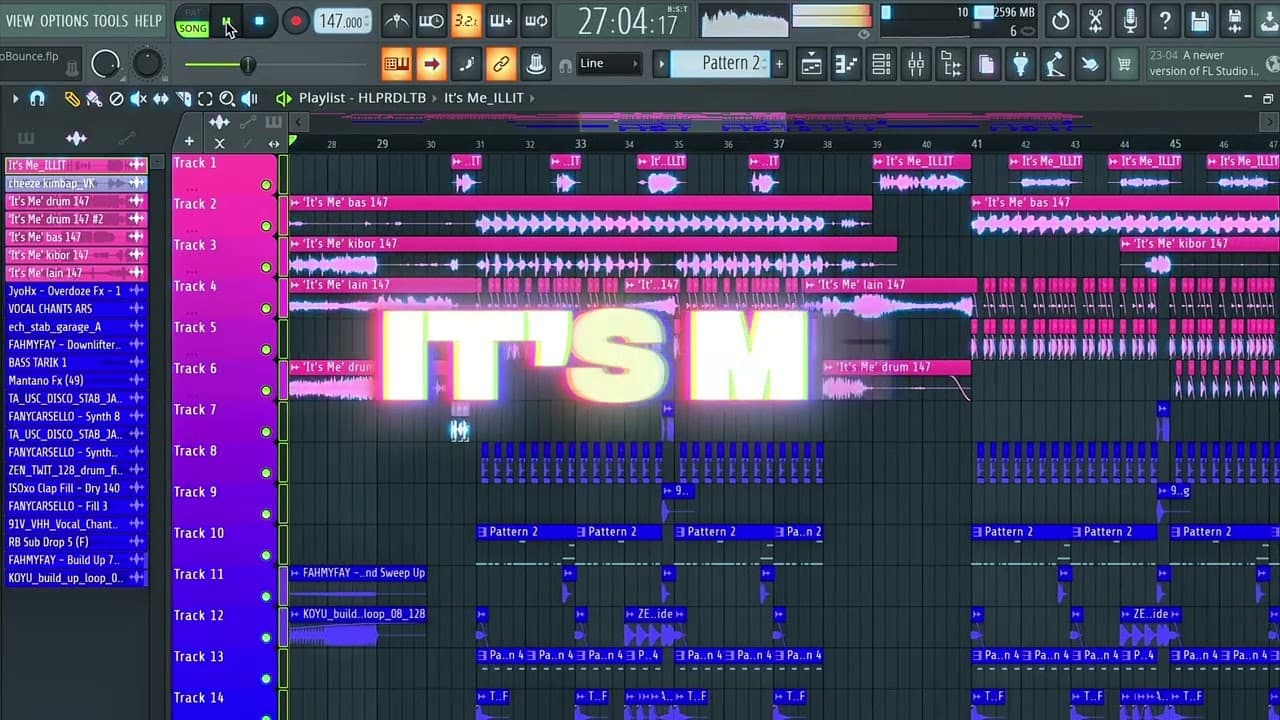Mute Track 1 with its green dot

pyautogui.click(x=266, y=185)
